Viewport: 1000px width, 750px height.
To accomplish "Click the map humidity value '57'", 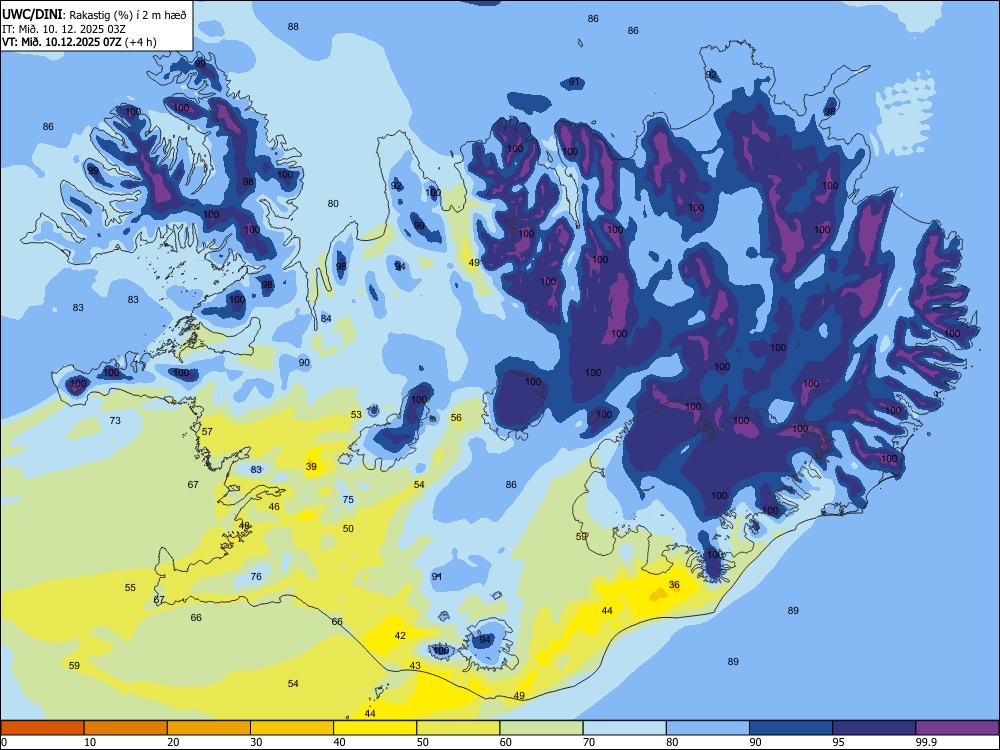I will [x=207, y=432].
